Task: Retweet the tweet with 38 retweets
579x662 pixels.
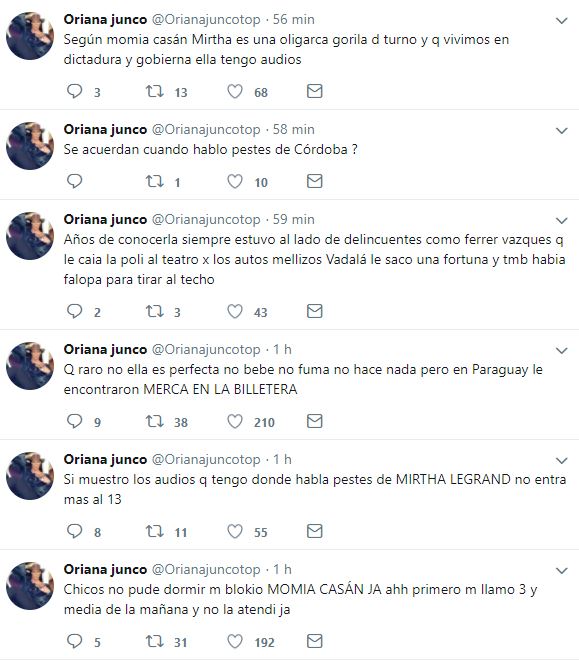Action: [x=155, y=421]
